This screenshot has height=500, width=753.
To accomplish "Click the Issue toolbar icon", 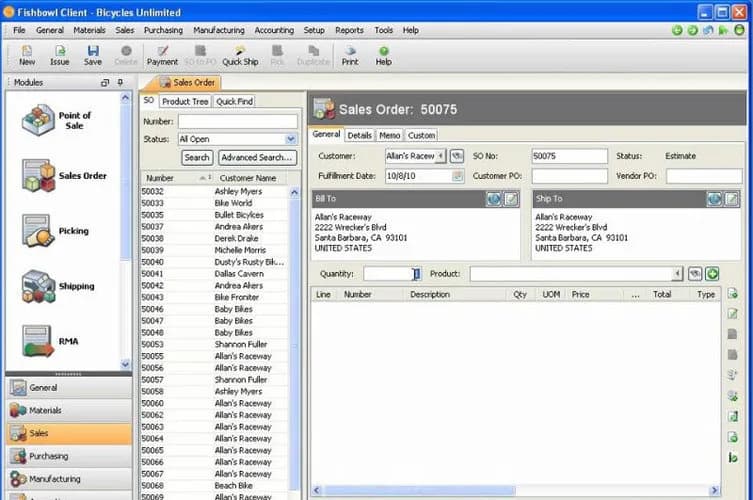I will pos(60,55).
